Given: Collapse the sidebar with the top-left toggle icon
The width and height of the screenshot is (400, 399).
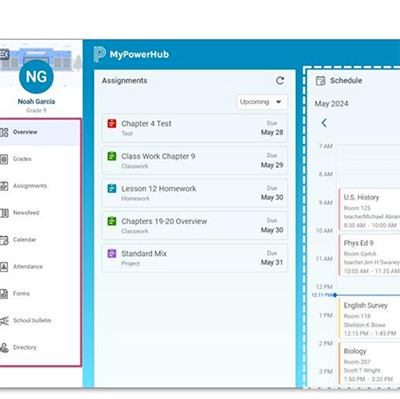Looking at the screenshot, I should 4,54.
